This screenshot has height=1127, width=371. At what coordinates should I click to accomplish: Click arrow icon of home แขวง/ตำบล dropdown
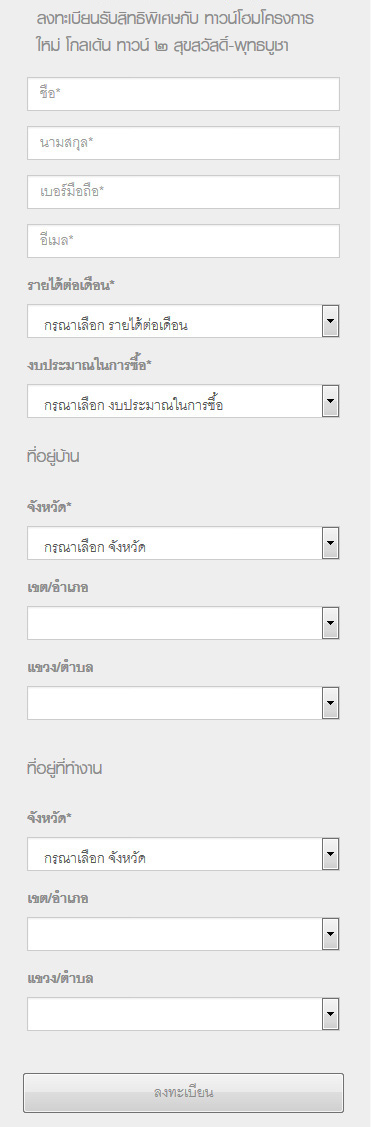coord(330,703)
